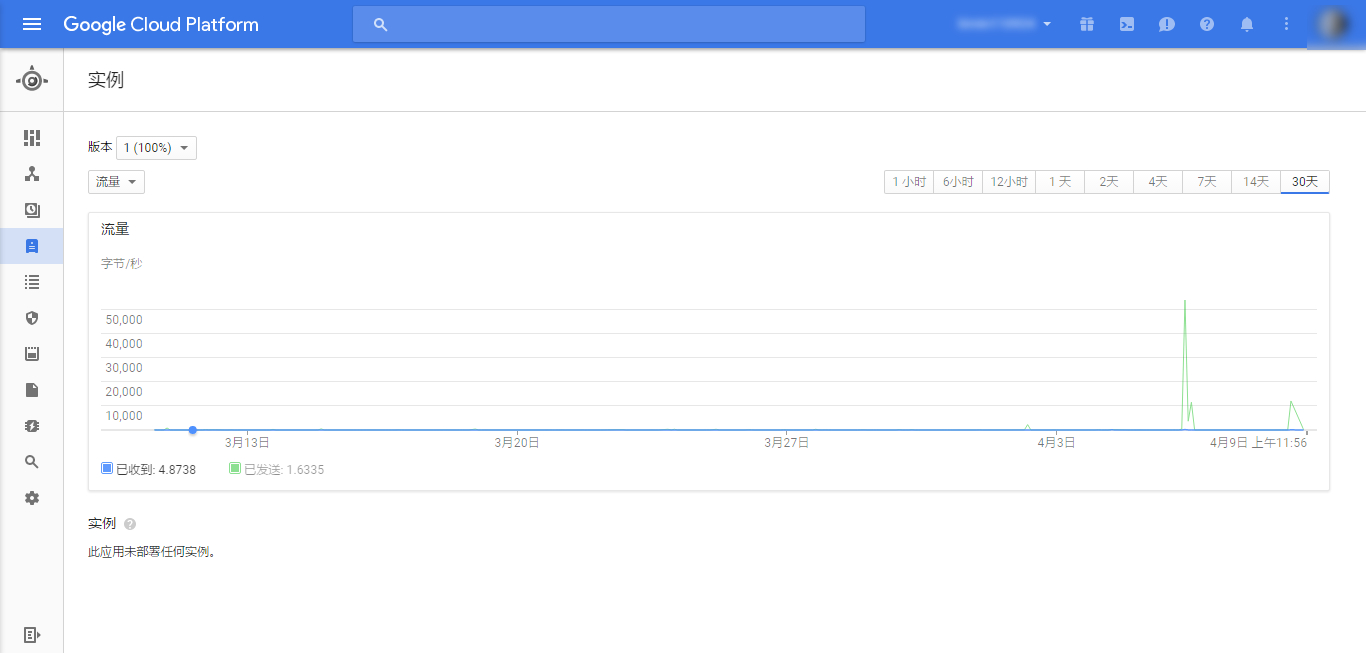Screen dimensions: 1366x653
Task: Click the help icon next to 实例
Action: click(x=130, y=524)
